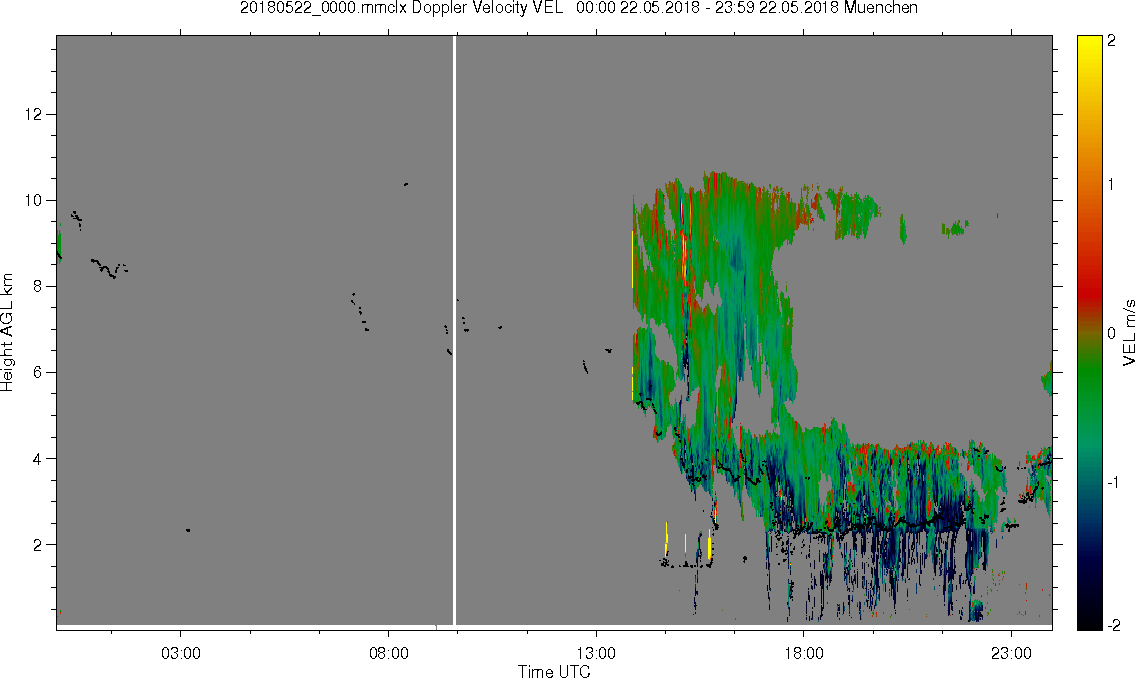
Task: Click the 03:00 time axis label
Action: tap(181, 654)
